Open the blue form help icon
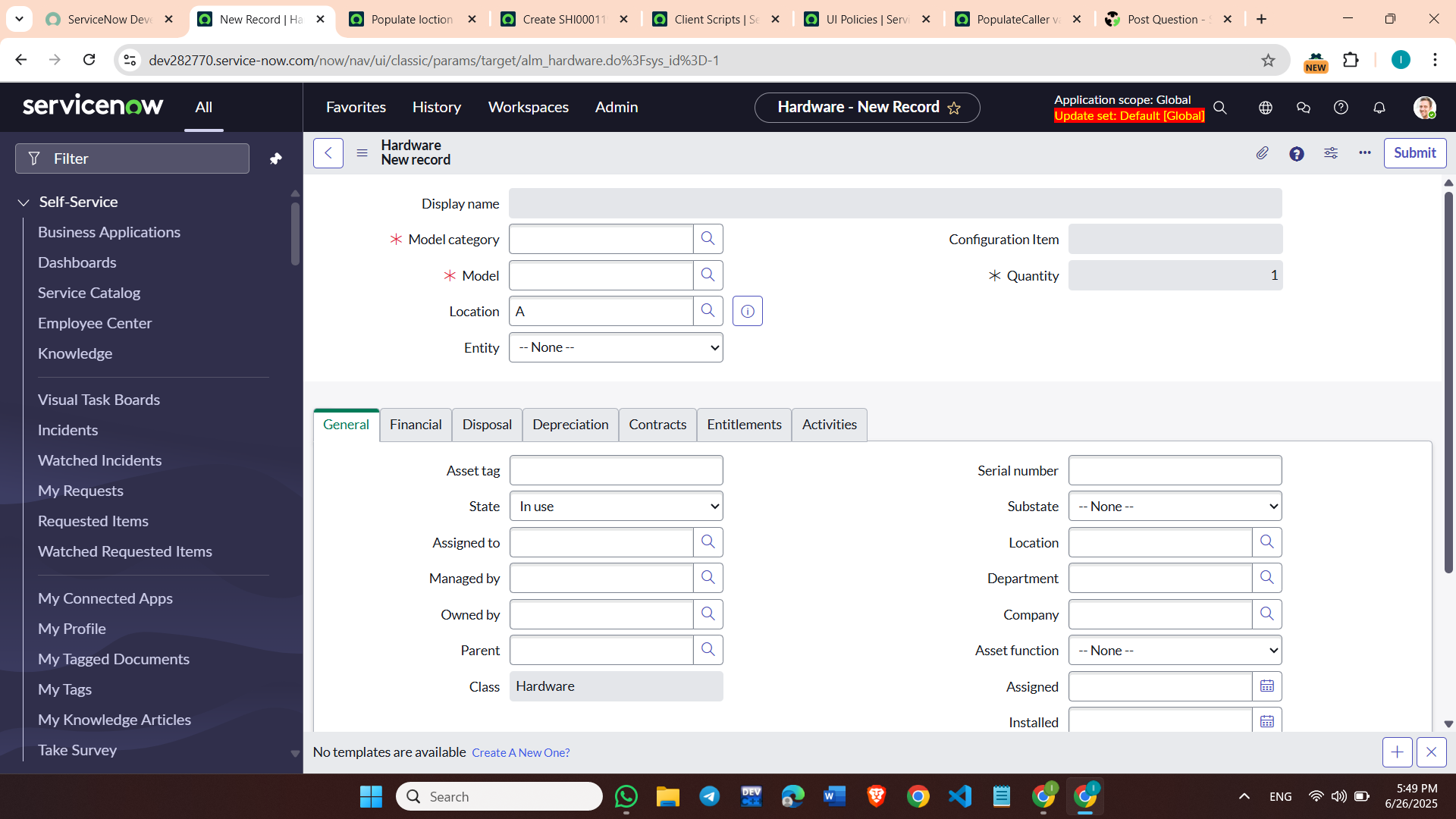The image size is (1456, 819). pos(1297,154)
